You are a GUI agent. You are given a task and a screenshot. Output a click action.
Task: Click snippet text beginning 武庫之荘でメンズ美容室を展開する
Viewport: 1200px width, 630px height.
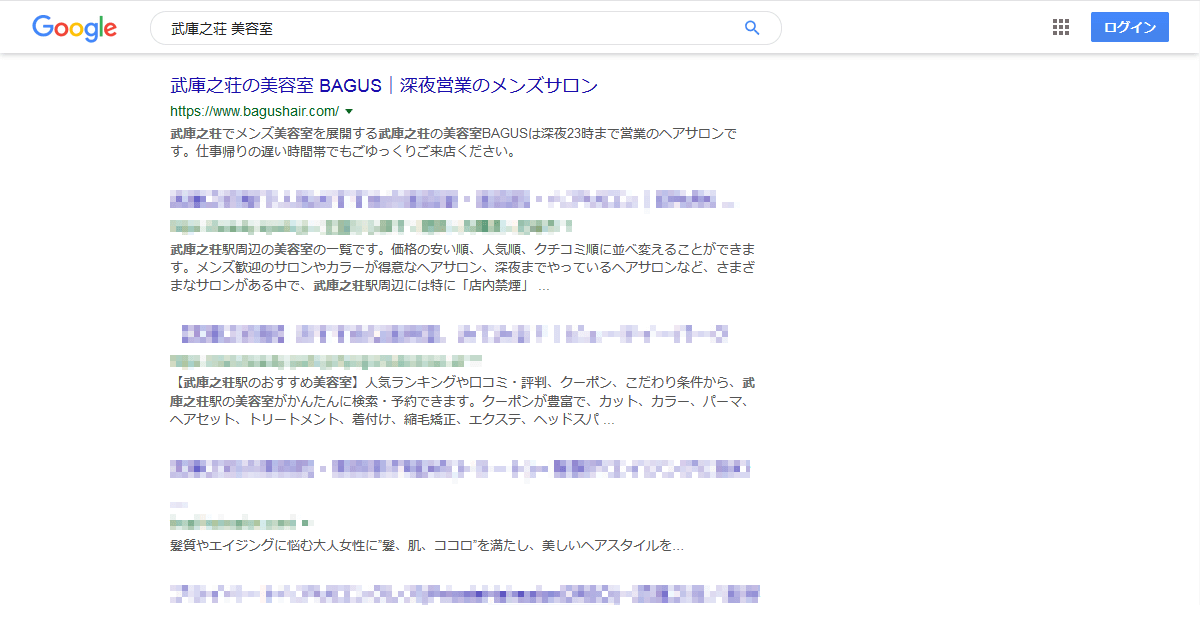tap(453, 143)
